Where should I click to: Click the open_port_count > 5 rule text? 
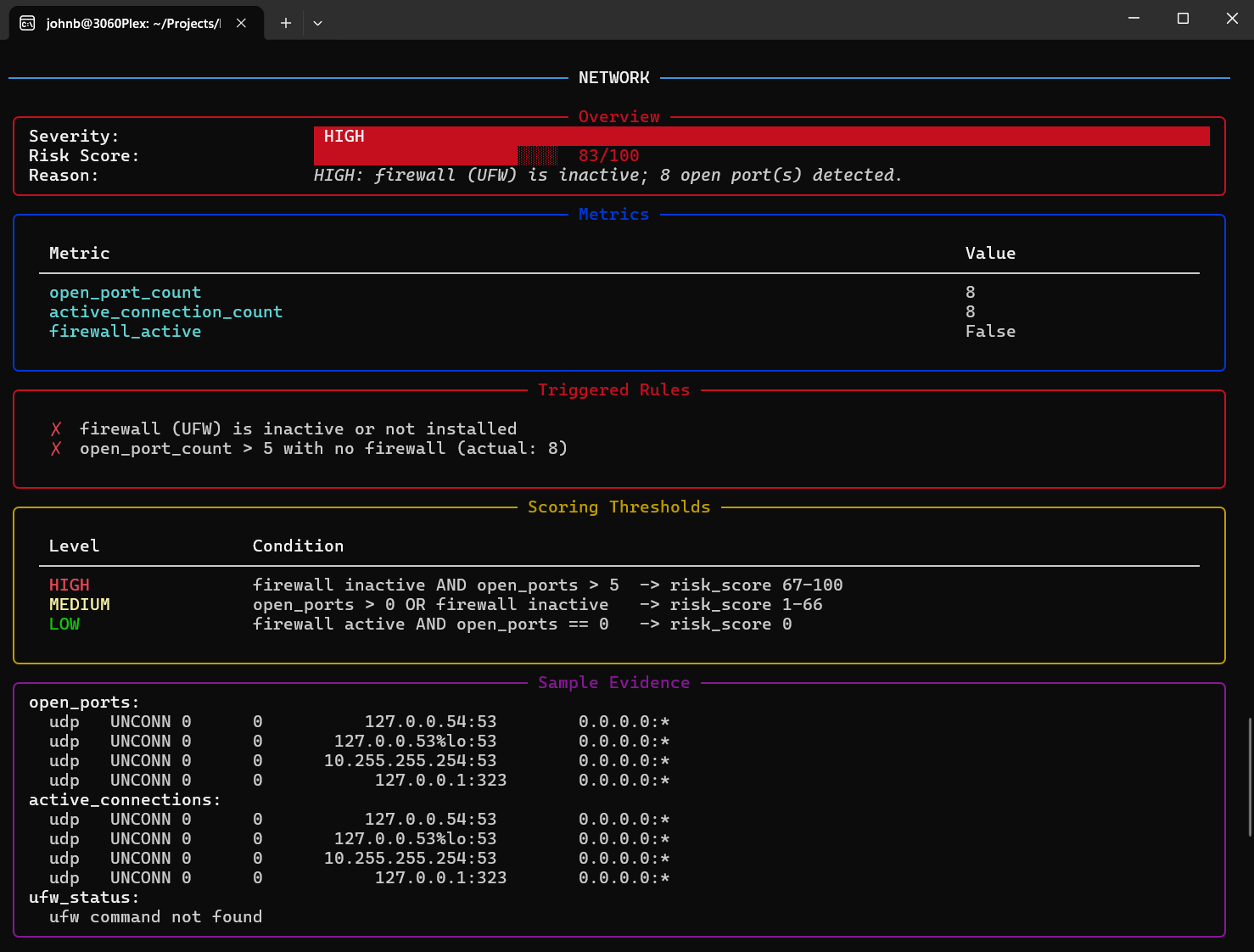tap(323, 449)
